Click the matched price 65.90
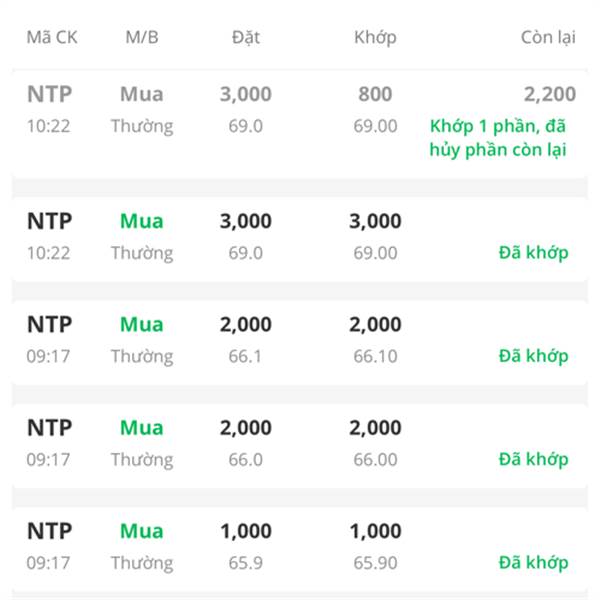The image size is (600, 600). pyautogui.click(x=375, y=563)
